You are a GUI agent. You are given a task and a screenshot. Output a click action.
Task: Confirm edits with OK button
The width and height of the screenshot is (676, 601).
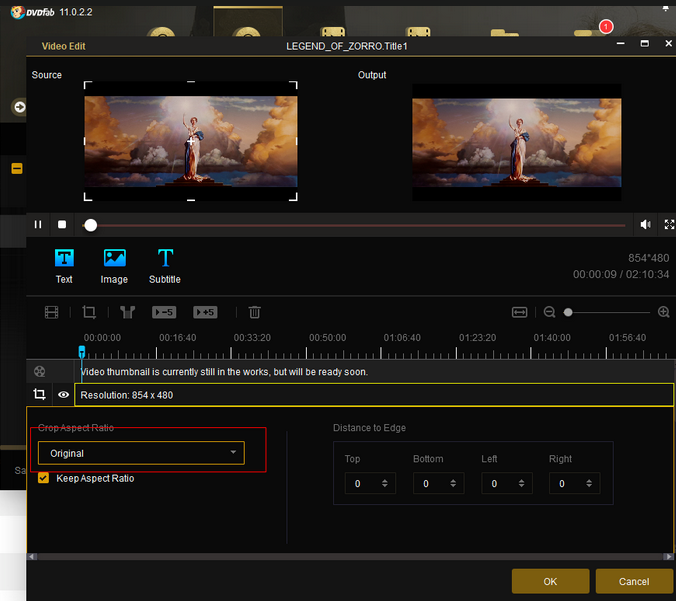point(550,581)
